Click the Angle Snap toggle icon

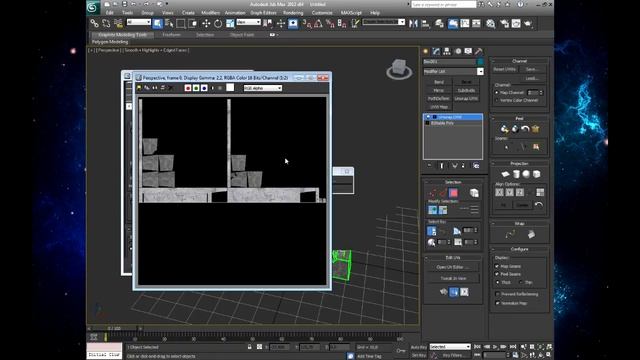[x=318, y=24]
